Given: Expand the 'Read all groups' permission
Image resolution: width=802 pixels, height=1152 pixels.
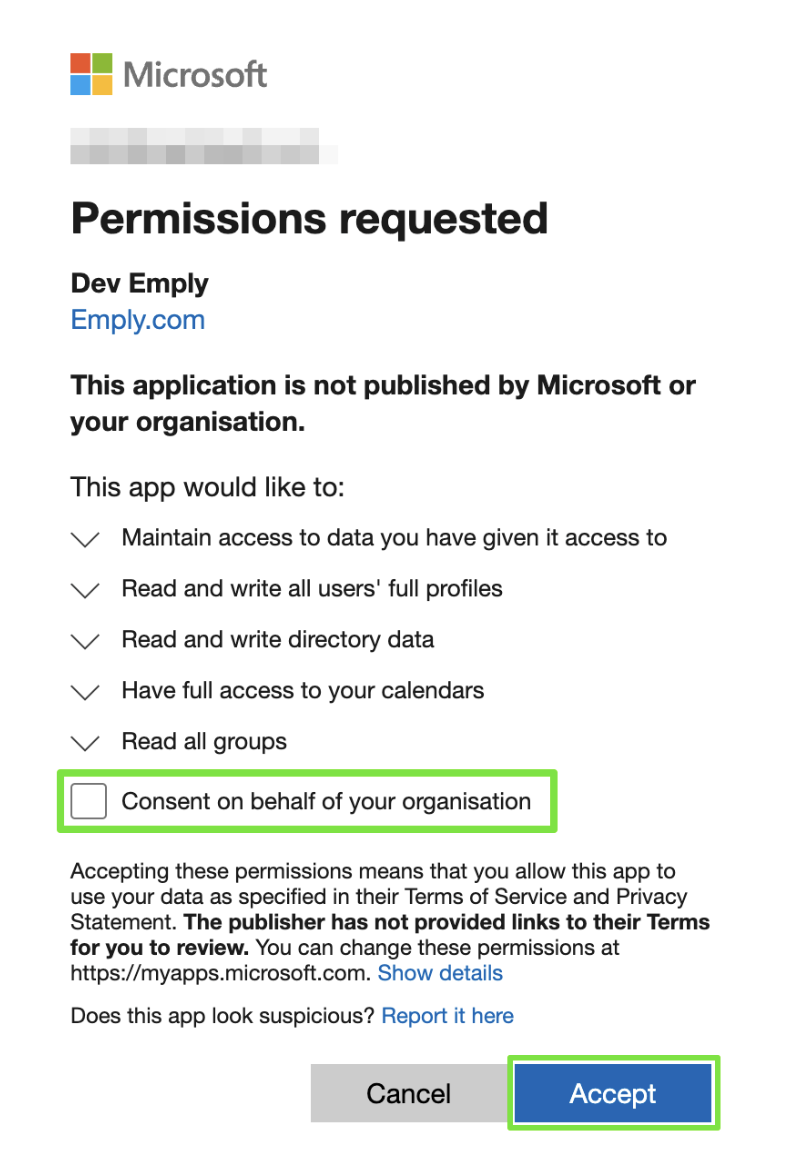Looking at the screenshot, I should (85, 742).
